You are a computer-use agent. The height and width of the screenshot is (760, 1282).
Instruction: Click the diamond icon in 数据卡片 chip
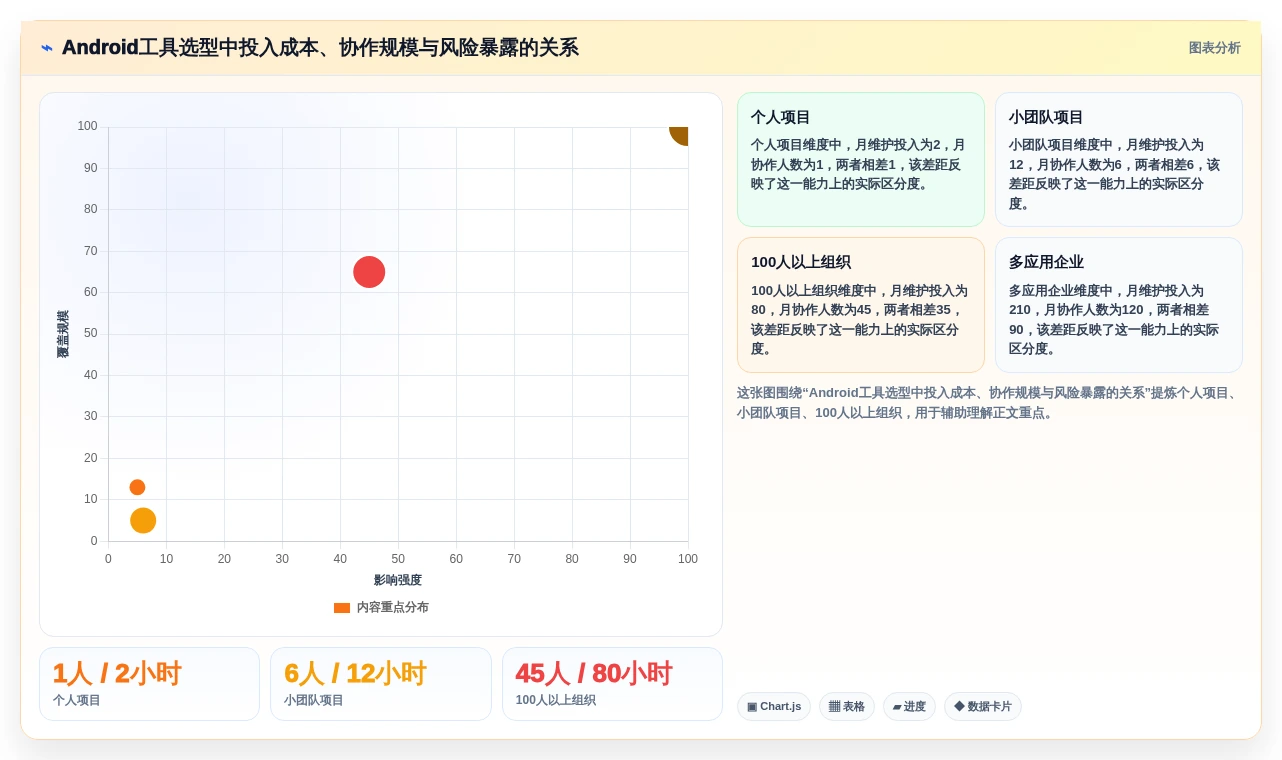[x=959, y=706]
